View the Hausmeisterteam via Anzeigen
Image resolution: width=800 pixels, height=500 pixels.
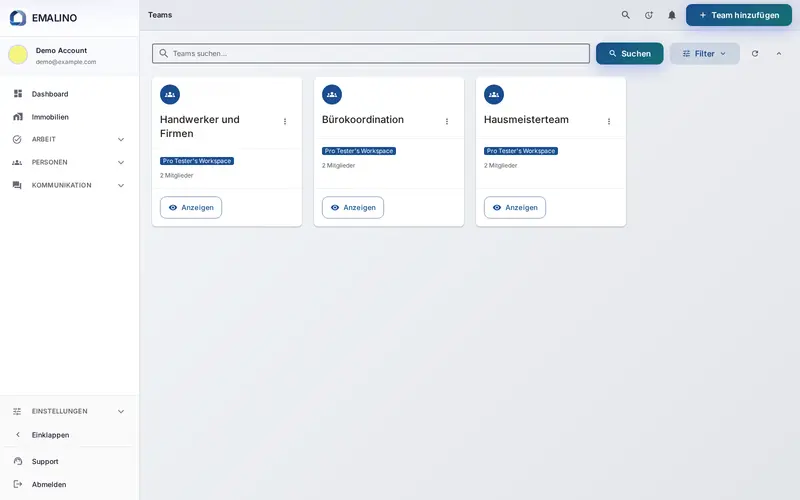[515, 208]
